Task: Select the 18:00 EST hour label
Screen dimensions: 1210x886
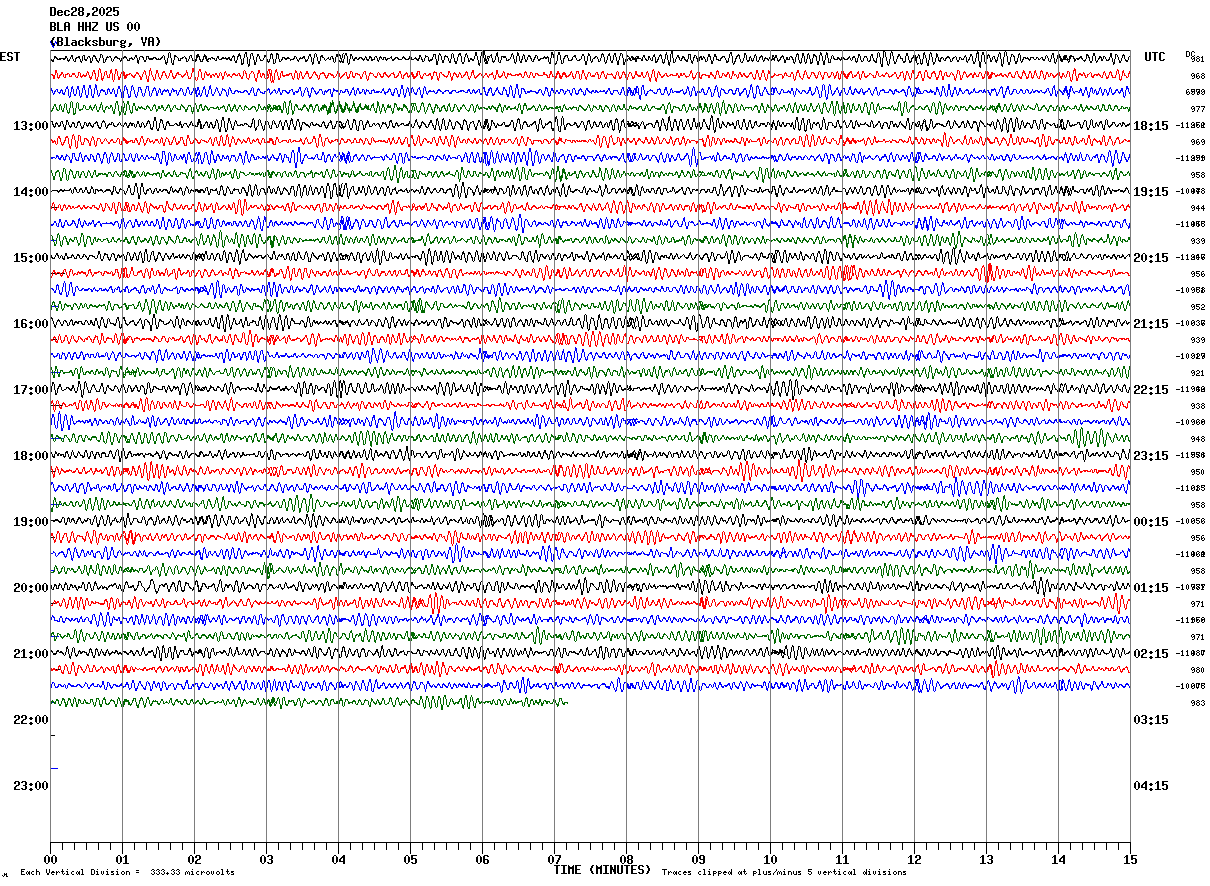Action: [31, 456]
